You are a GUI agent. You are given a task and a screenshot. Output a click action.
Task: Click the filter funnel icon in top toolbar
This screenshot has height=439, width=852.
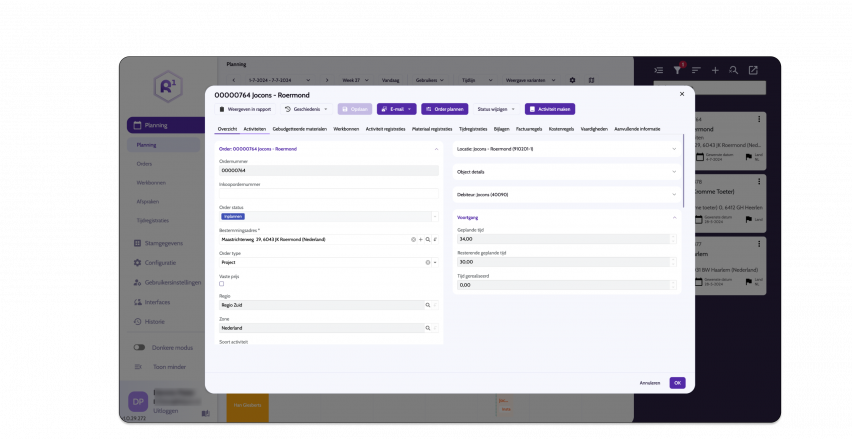[x=677, y=70]
